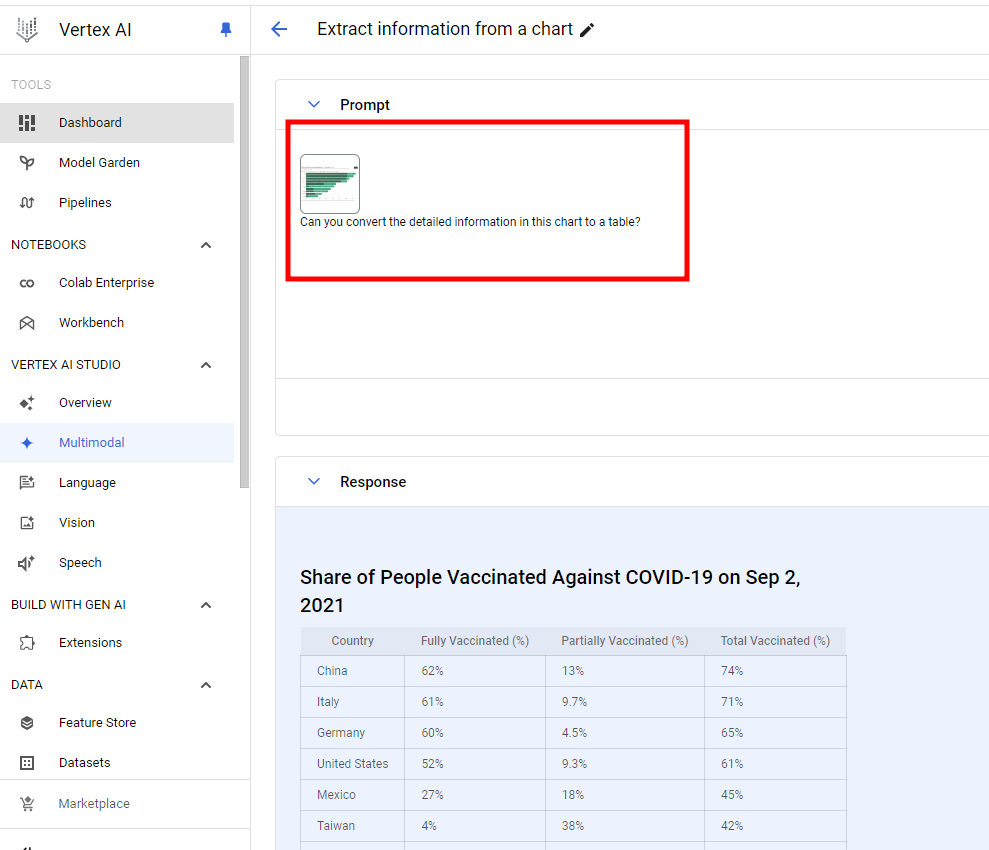989x850 pixels.
Task: Click the Pipelines icon
Action: 27,203
